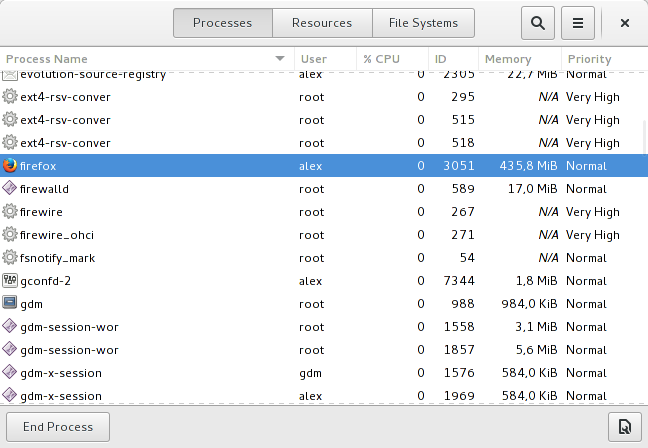Click process ID 1576
This screenshot has height=448, width=648.
point(459,373)
